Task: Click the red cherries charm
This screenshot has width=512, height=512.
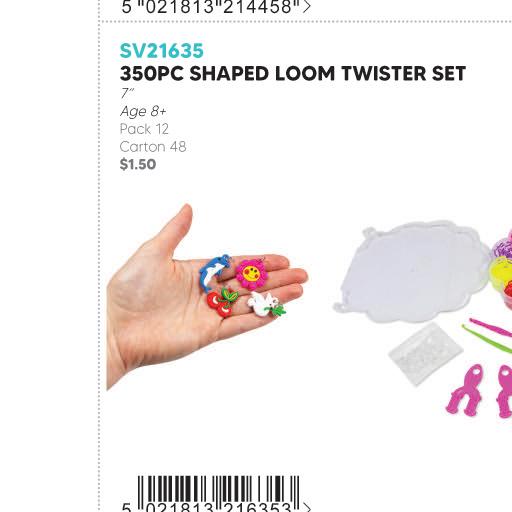Action: (x=222, y=302)
